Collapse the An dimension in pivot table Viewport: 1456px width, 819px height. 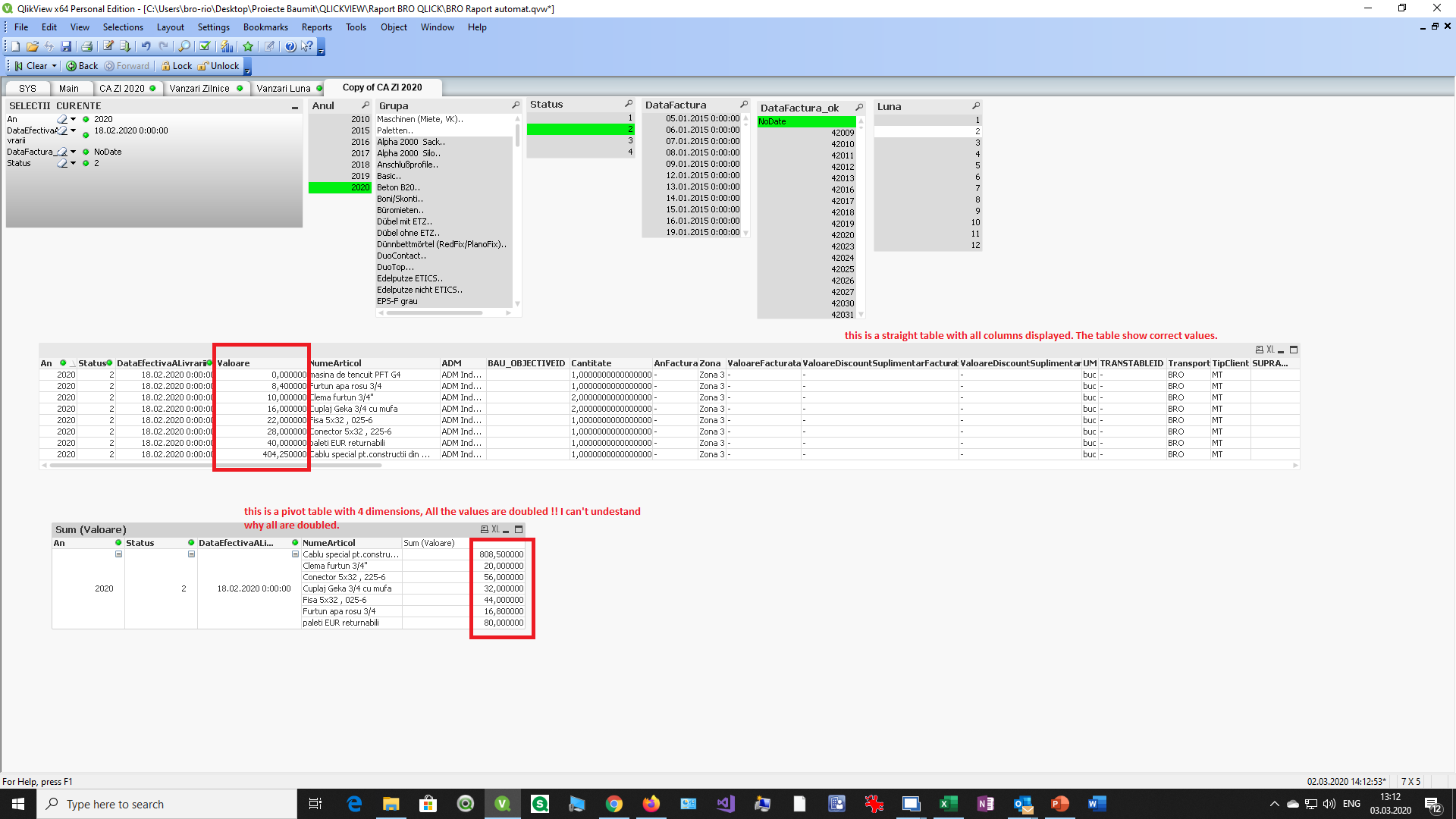pos(118,554)
